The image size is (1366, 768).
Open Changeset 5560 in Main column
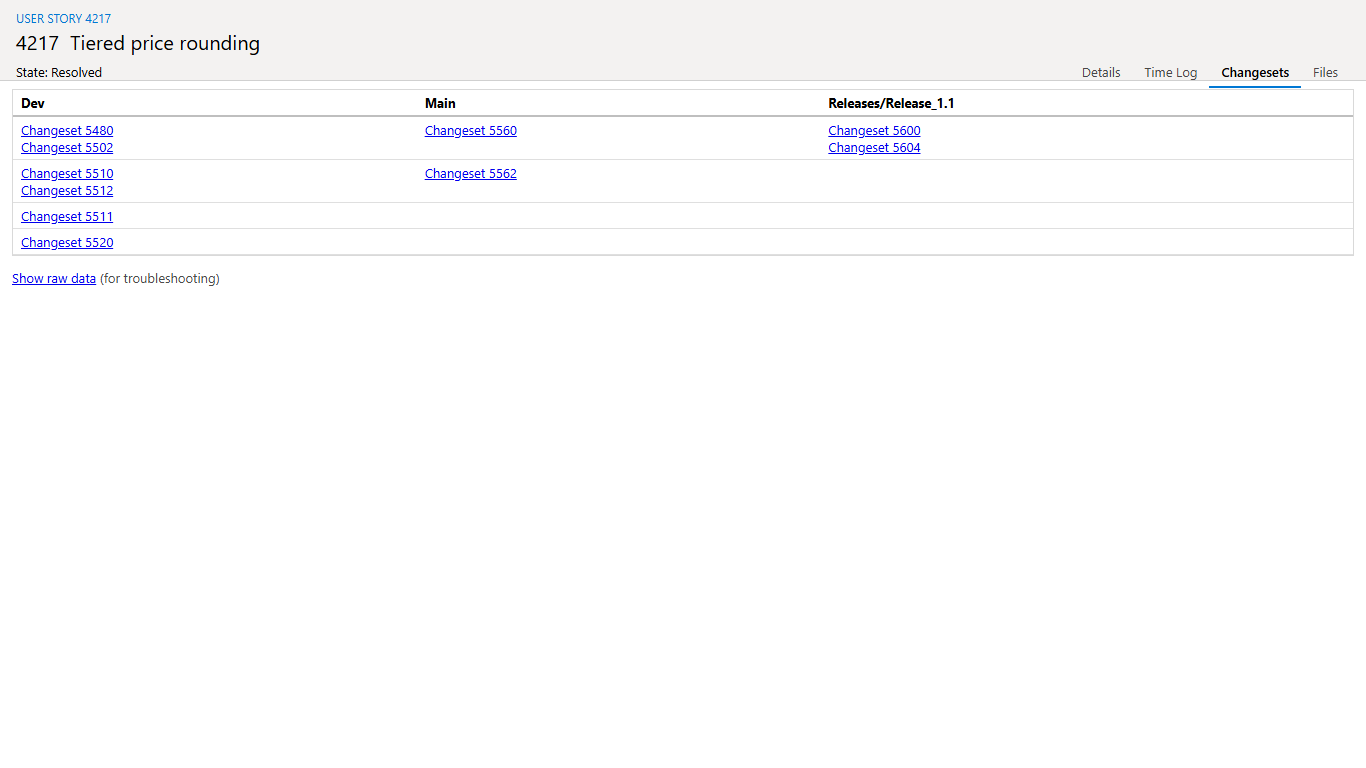pos(471,131)
